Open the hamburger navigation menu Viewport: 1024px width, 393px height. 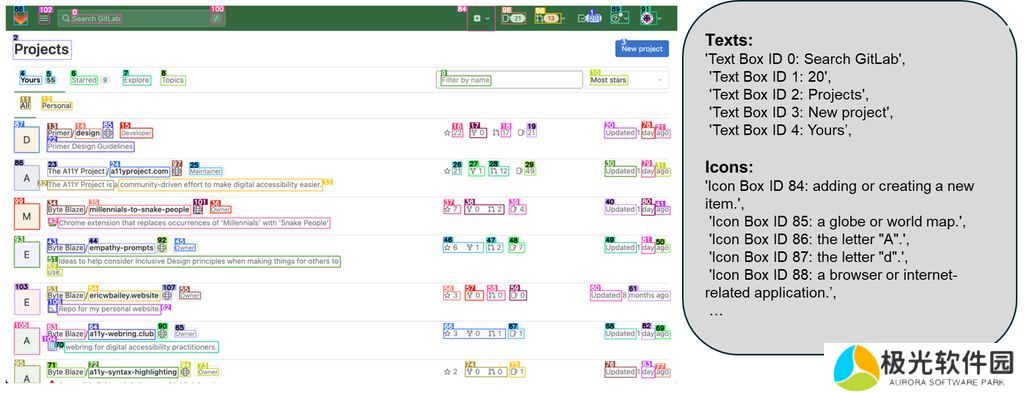click(44, 19)
